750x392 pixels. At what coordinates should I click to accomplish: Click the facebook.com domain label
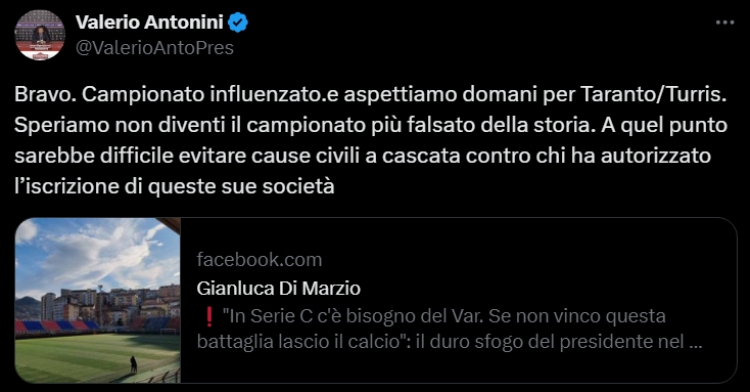tap(259, 260)
